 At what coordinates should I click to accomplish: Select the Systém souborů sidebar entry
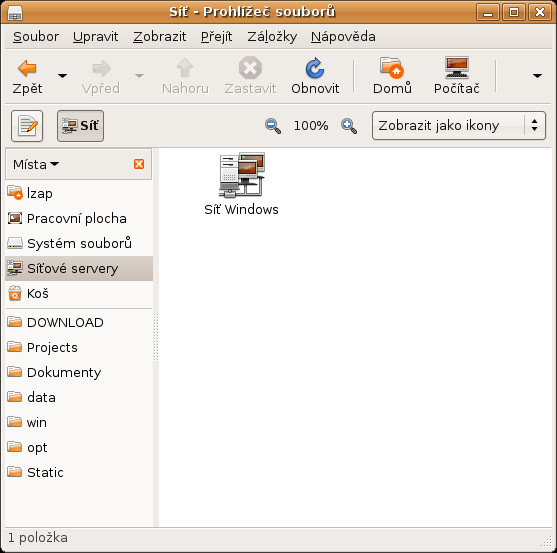point(79,243)
